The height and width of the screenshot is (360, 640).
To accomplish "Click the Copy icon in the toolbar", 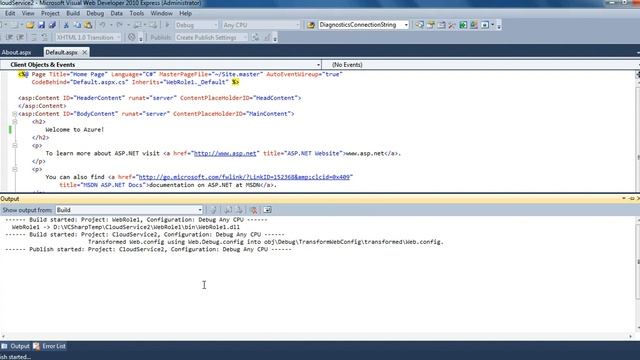I will click(x=77, y=25).
